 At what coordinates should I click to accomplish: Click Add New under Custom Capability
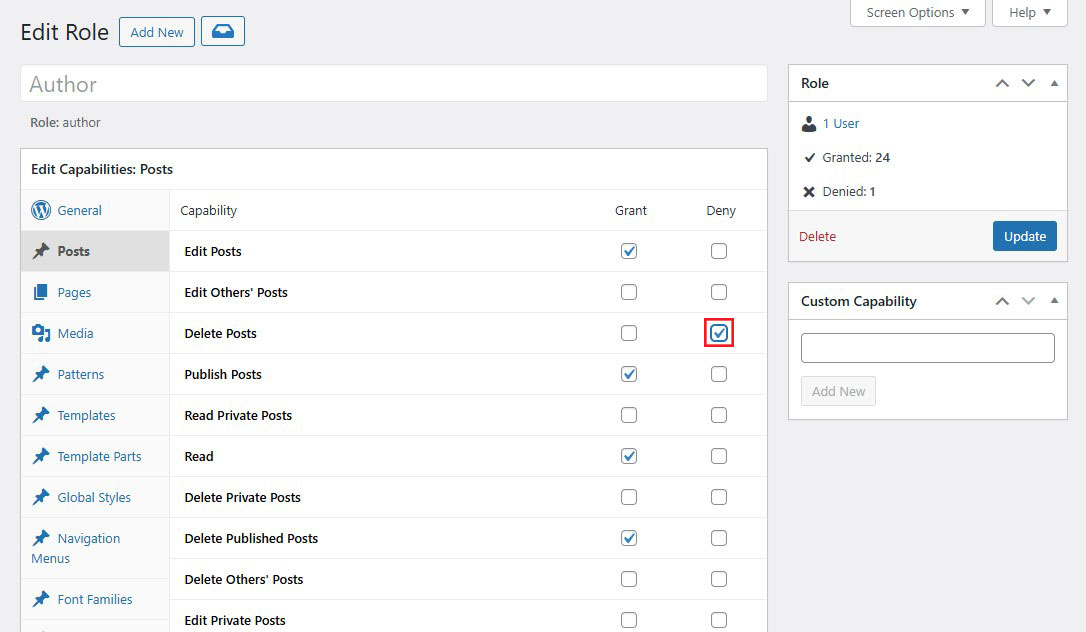[x=838, y=391]
